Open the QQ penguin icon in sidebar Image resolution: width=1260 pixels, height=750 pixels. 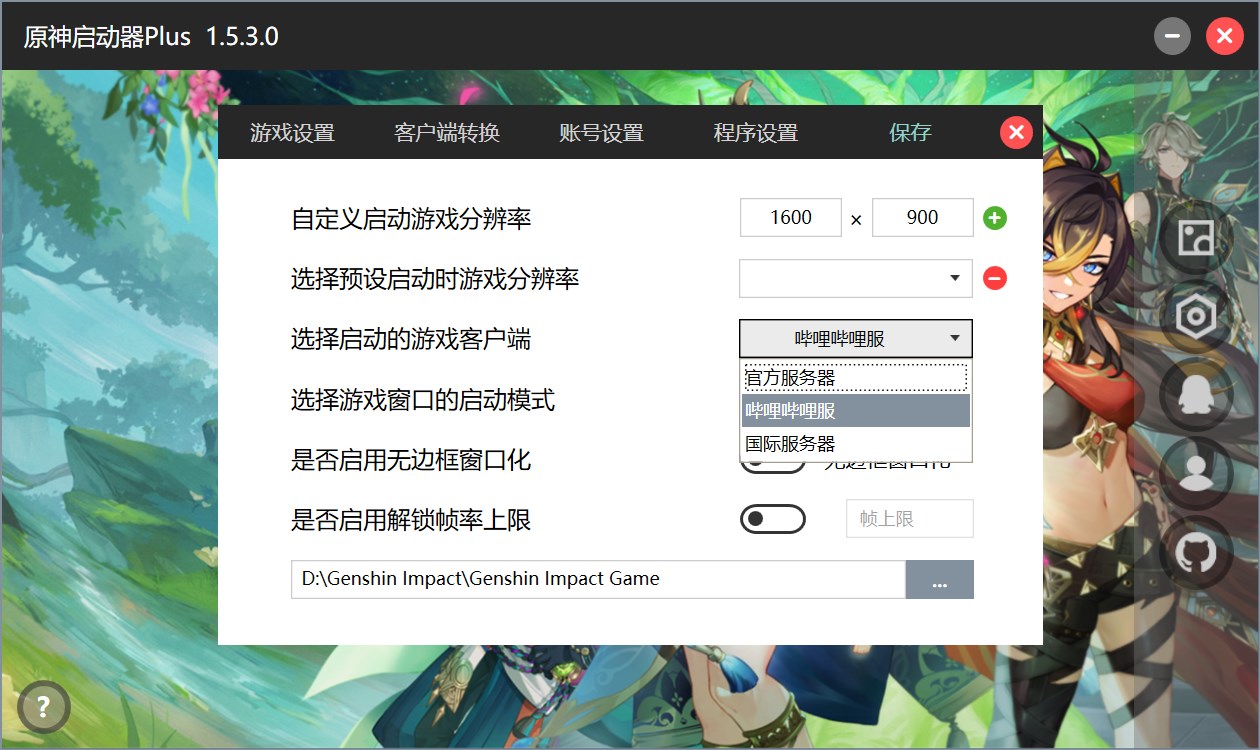1195,396
